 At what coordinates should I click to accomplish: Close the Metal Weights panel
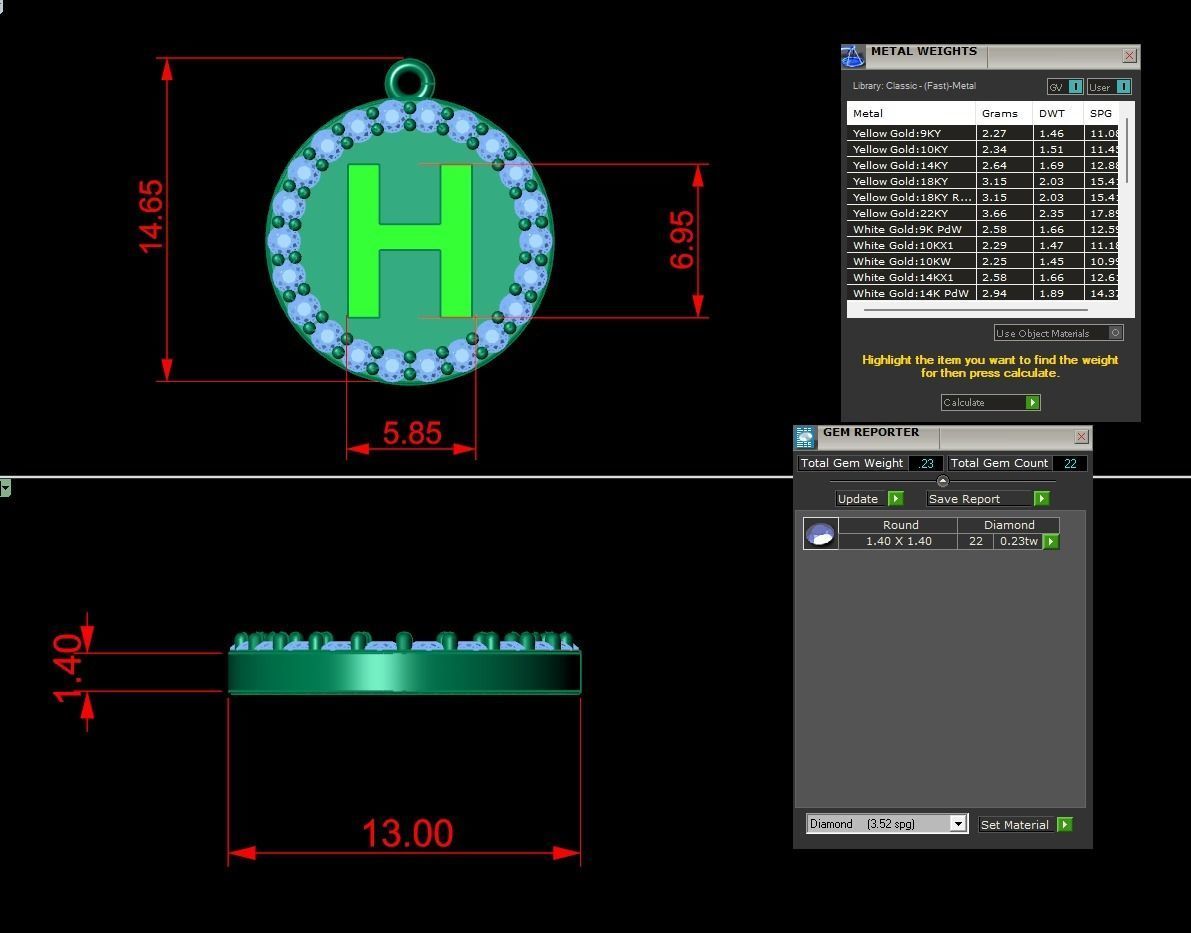[1129, 55]
